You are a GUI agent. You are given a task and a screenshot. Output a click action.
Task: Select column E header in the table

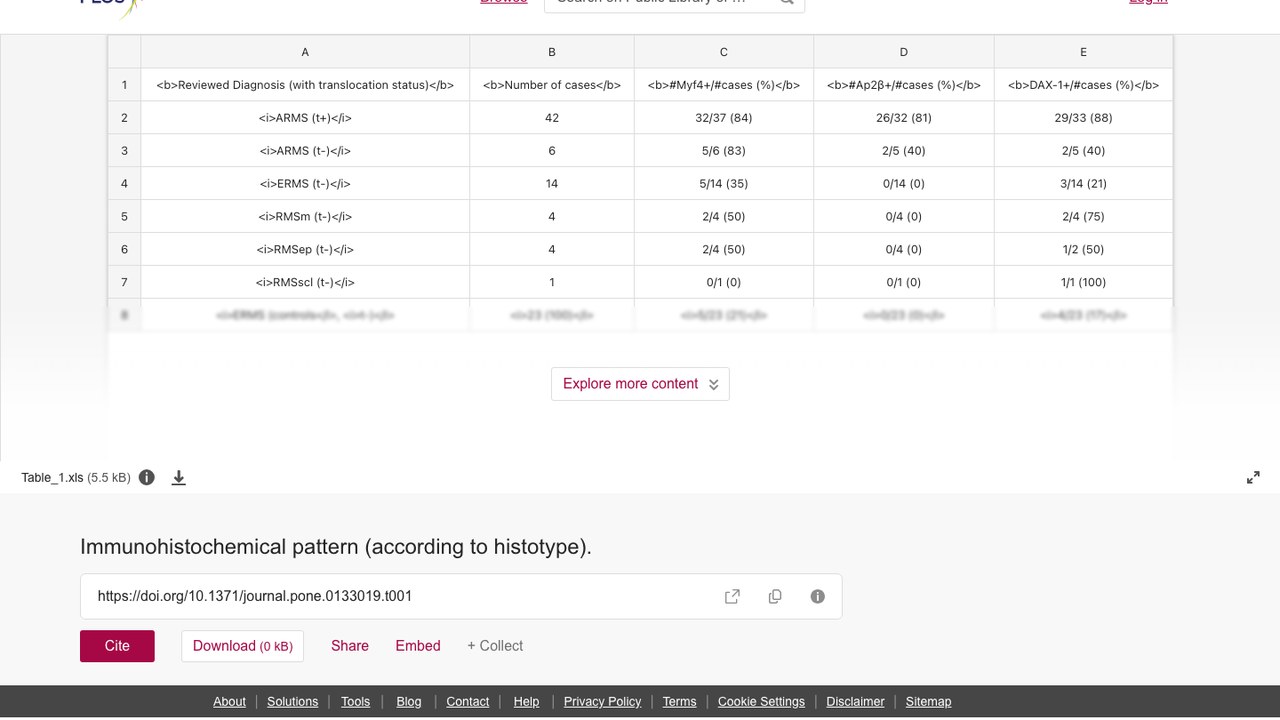point(1083,52)
